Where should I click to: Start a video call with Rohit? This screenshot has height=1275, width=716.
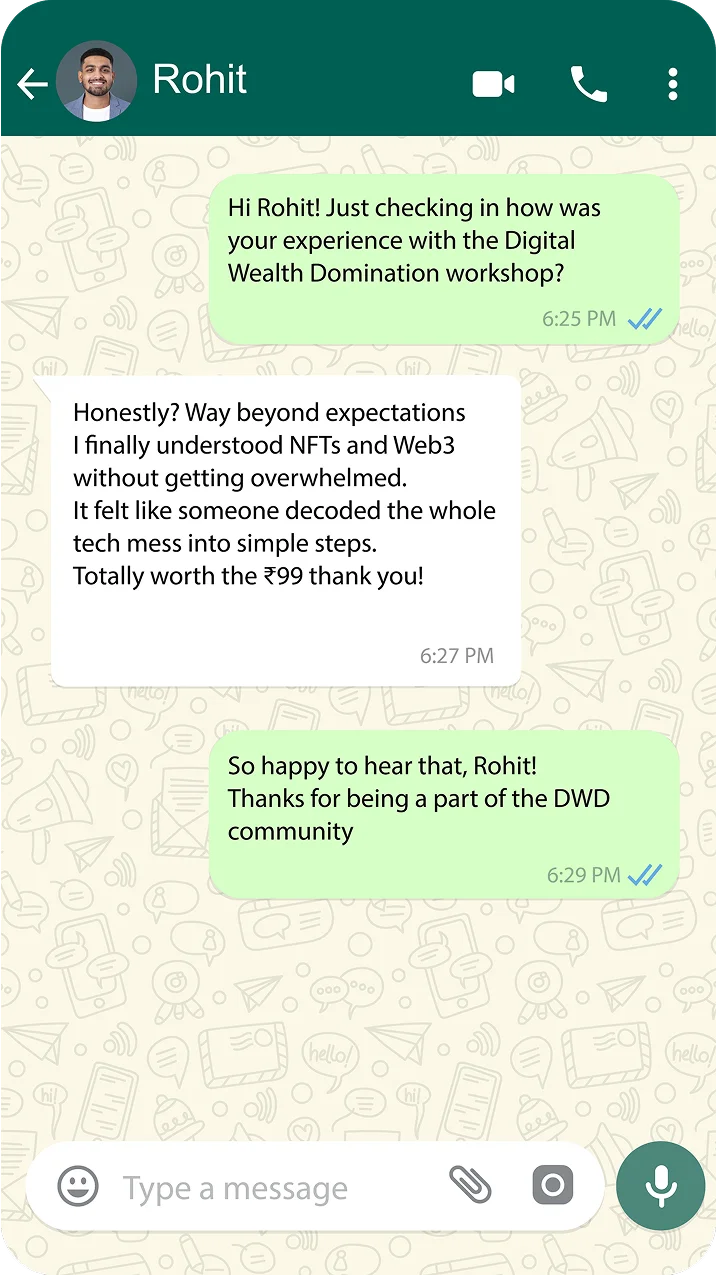tap(493, 84)
